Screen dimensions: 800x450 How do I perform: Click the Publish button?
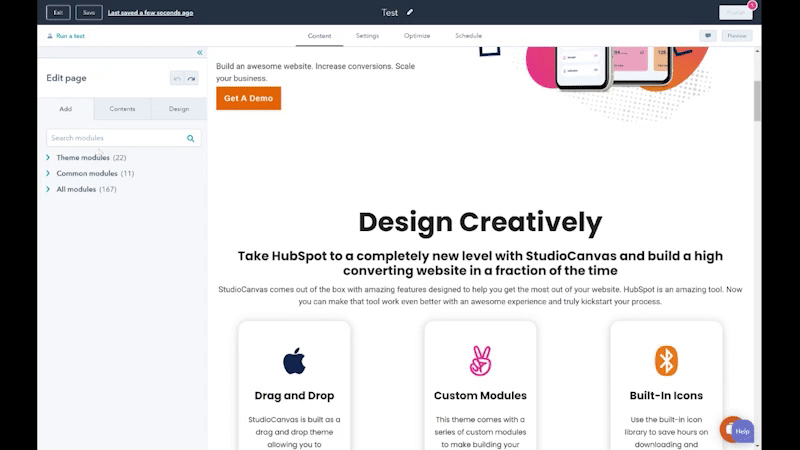click(x=736, y=12)
